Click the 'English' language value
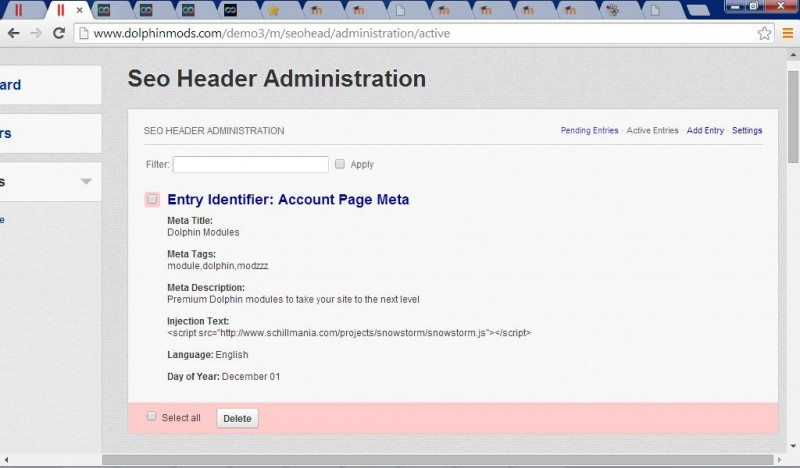Screen dimensions: 800x468 (232, 355)
